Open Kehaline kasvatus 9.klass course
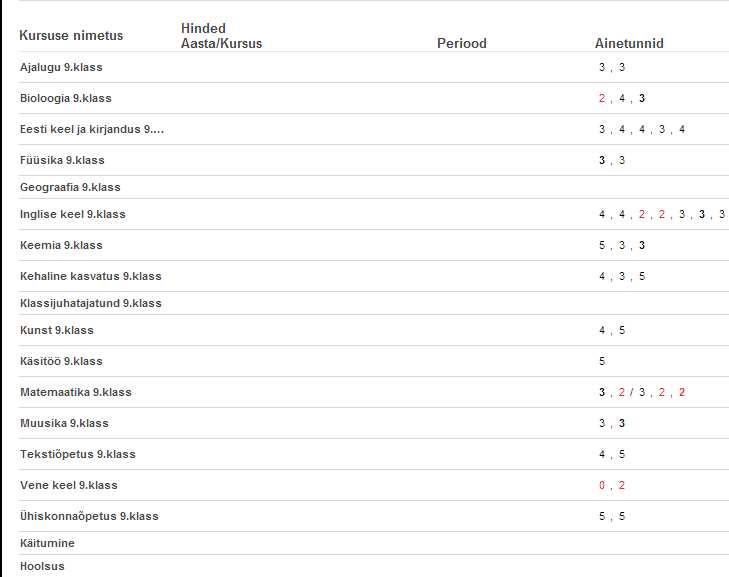This screenshot has width=729, height=577. 91,276
